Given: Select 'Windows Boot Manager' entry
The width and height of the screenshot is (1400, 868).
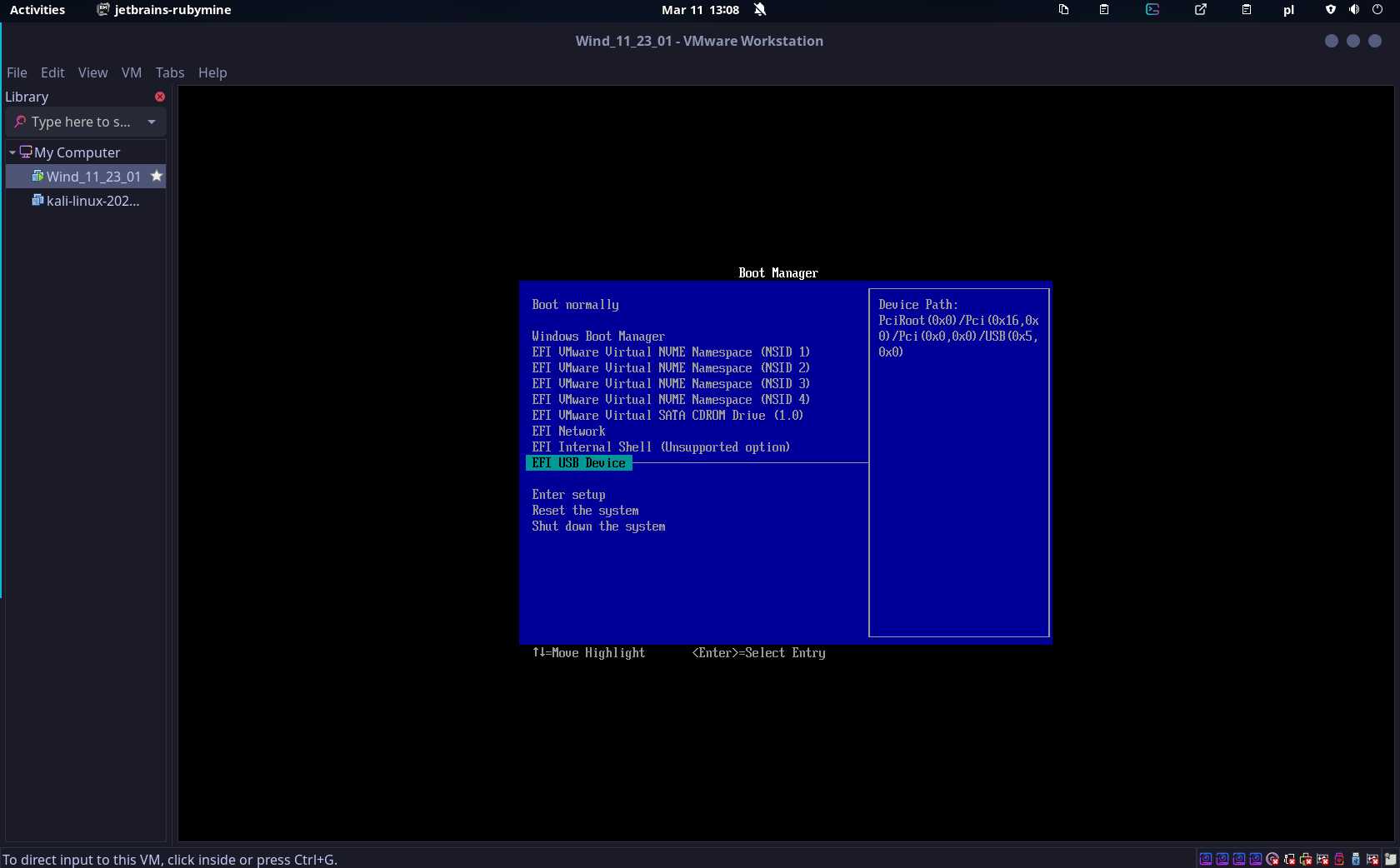Looking at the screenshot, I should point(598,337).
